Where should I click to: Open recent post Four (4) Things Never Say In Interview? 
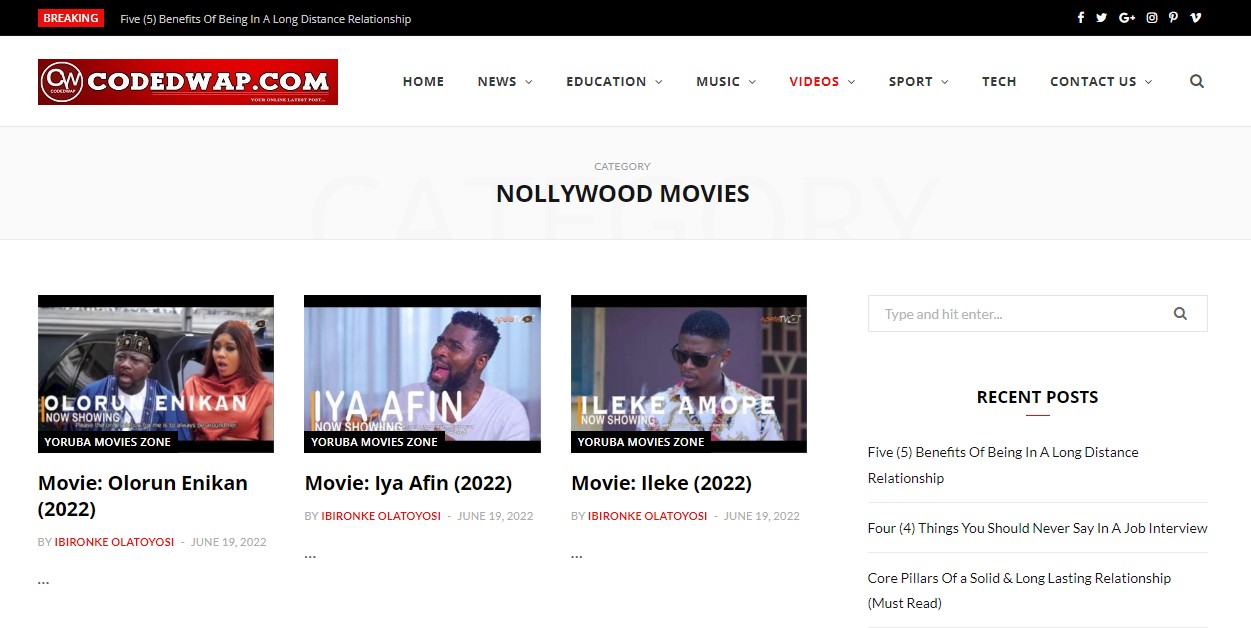tap(1037, 528)
